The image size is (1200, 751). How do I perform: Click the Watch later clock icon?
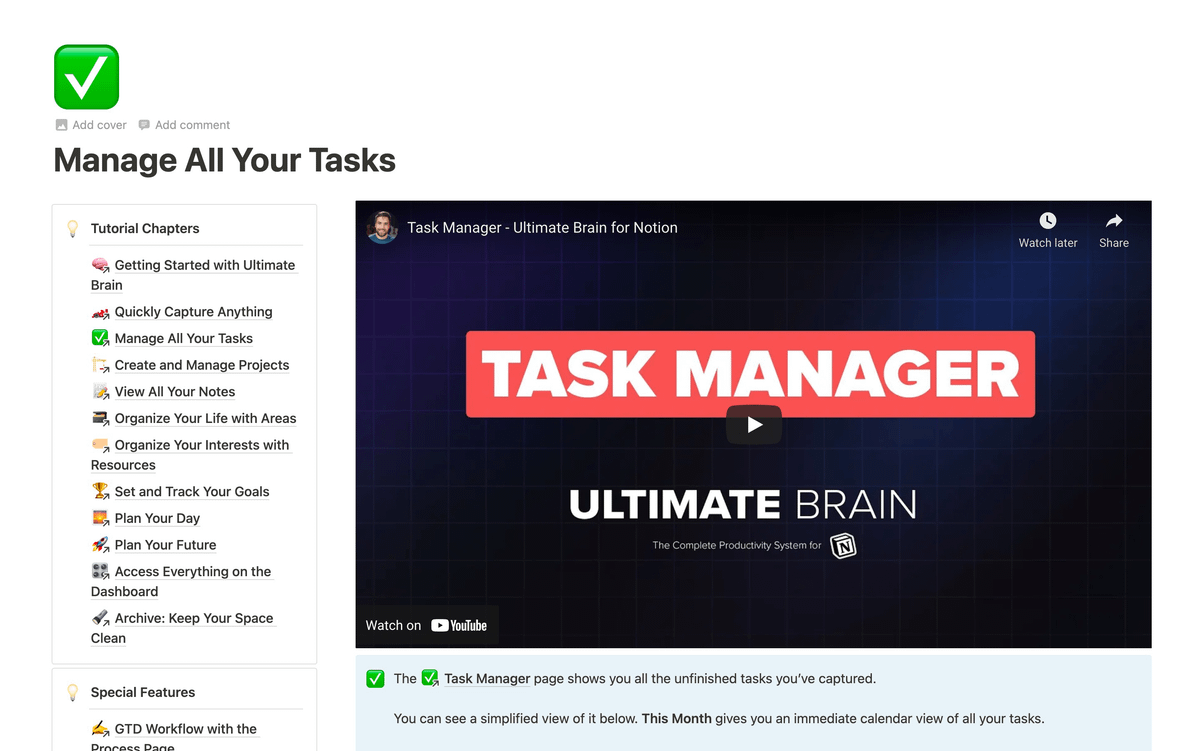1047,221
